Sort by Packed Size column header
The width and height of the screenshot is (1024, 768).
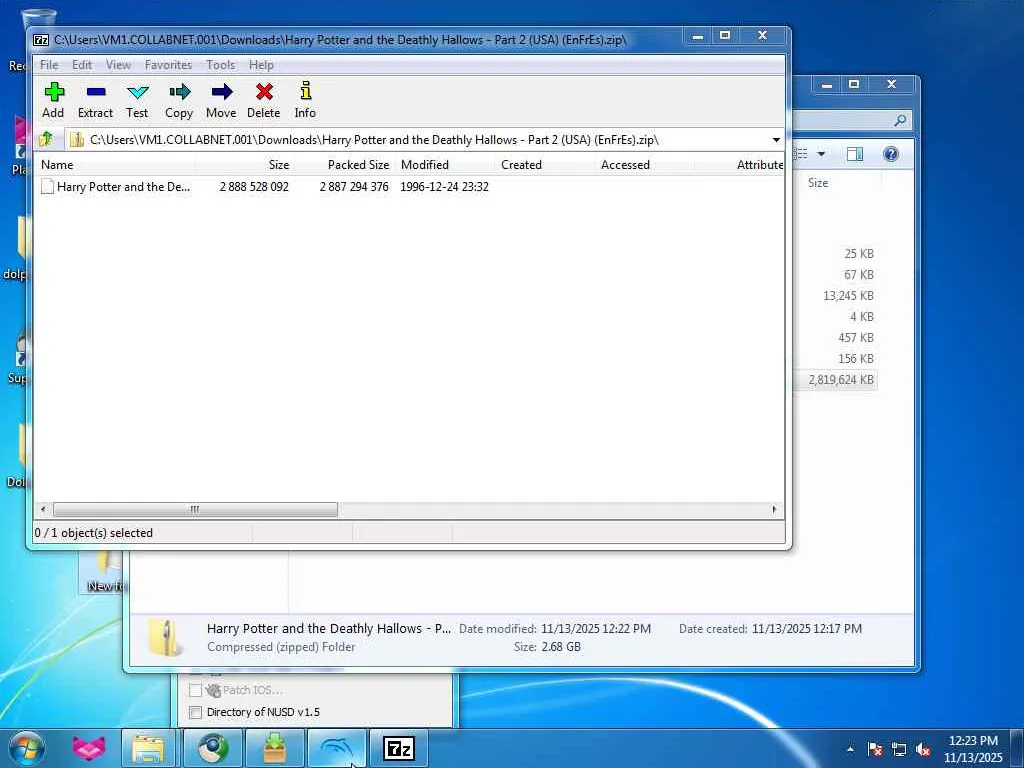[345, 165]
